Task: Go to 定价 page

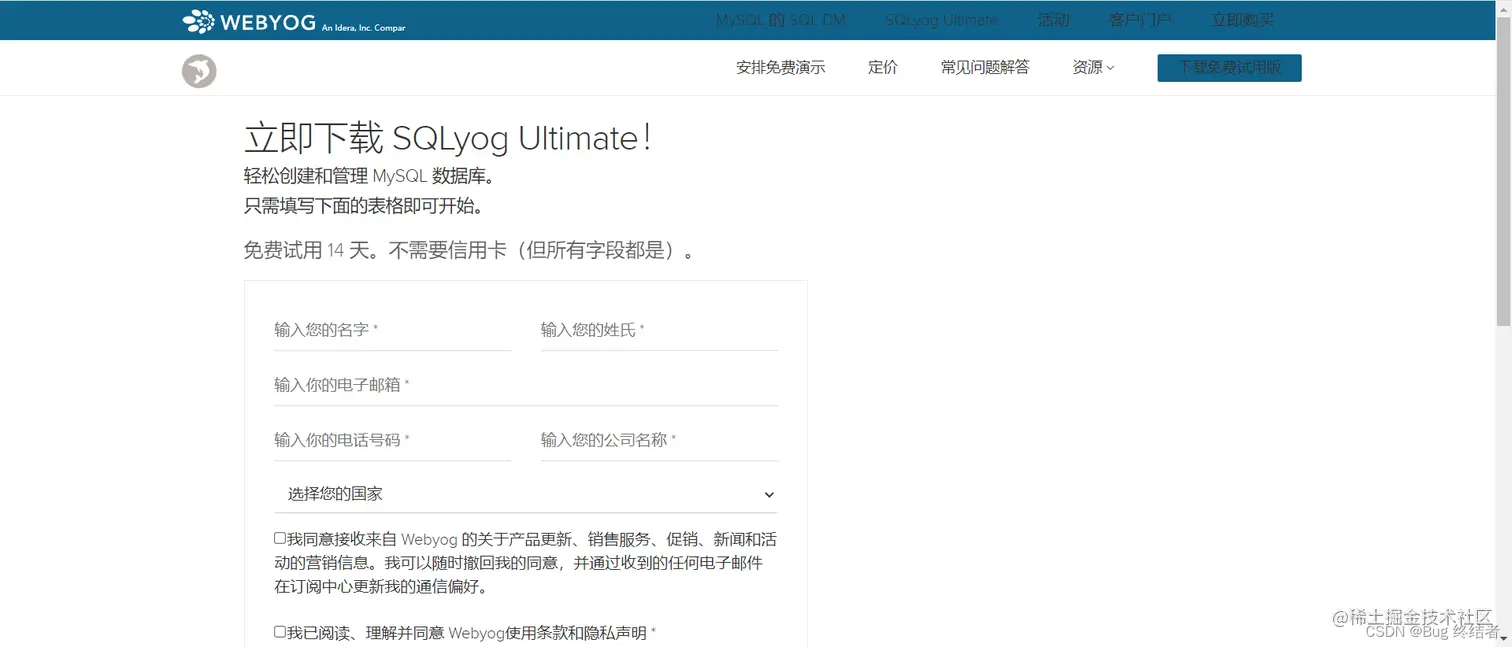Action: point(883,67)
